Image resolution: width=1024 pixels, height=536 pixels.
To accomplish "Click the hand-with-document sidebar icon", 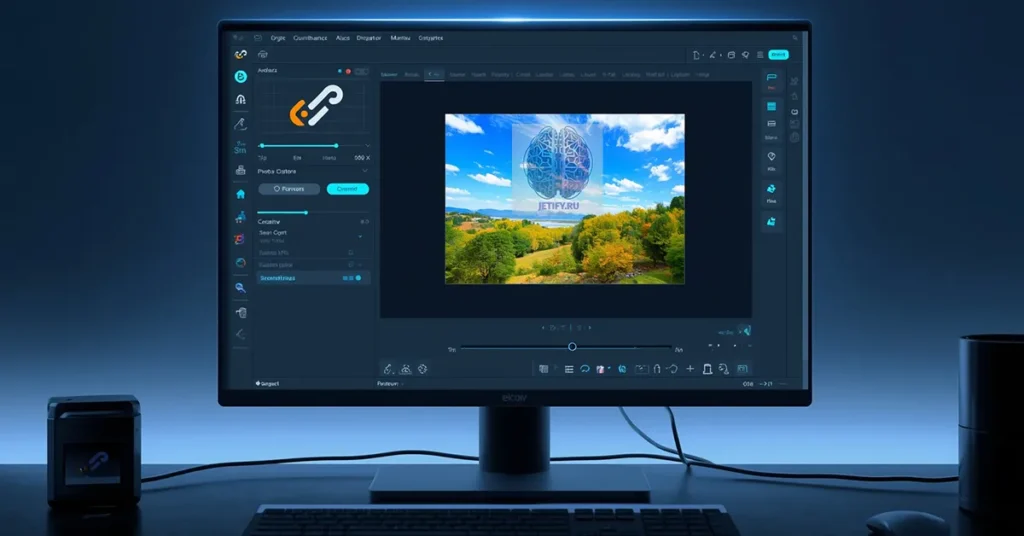I will click(241, 313).
